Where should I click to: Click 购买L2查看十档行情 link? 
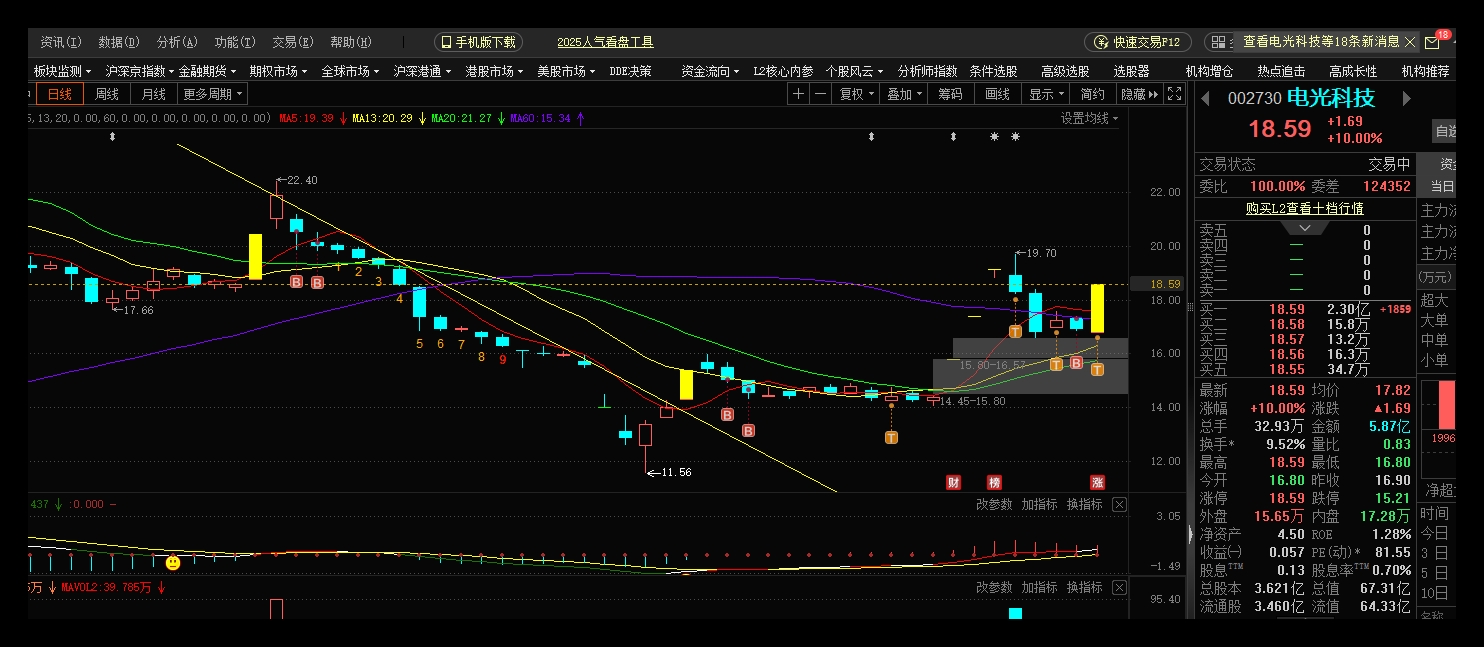(1304, 209)
